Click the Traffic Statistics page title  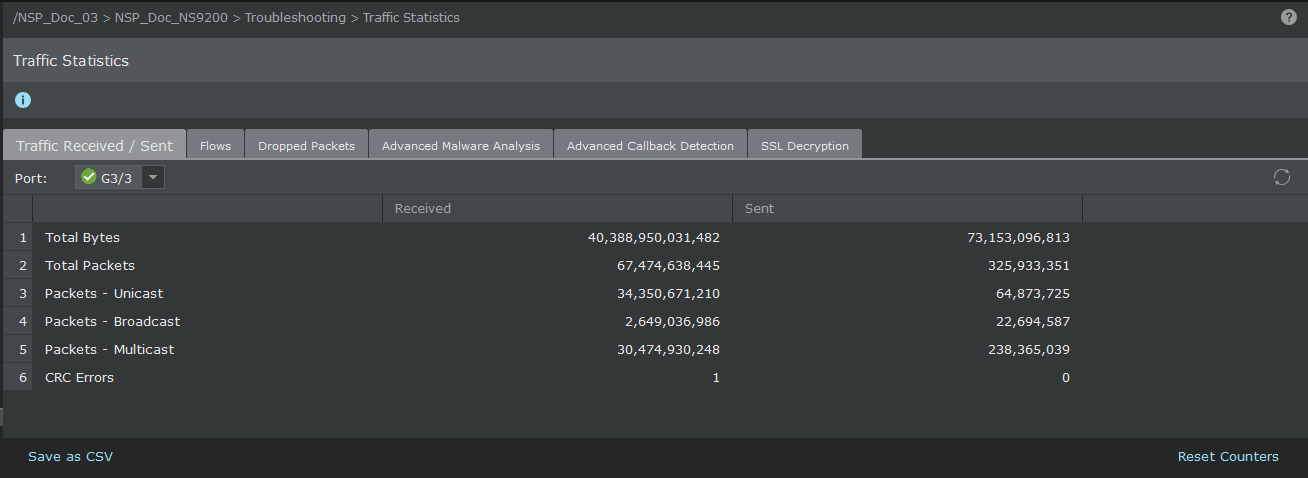(71, 61)
